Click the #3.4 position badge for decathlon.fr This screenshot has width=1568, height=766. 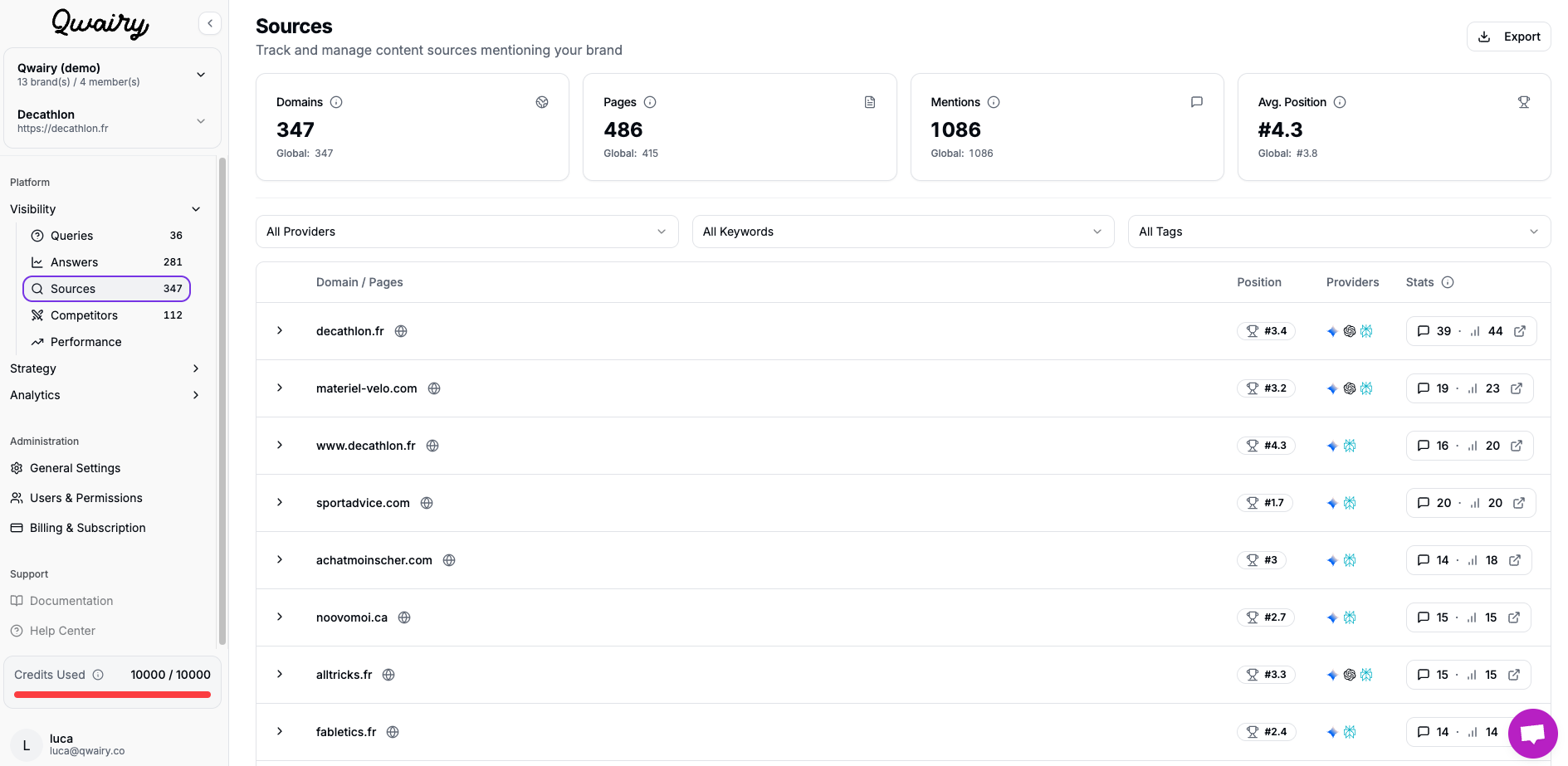click(x=1267, y=331)
